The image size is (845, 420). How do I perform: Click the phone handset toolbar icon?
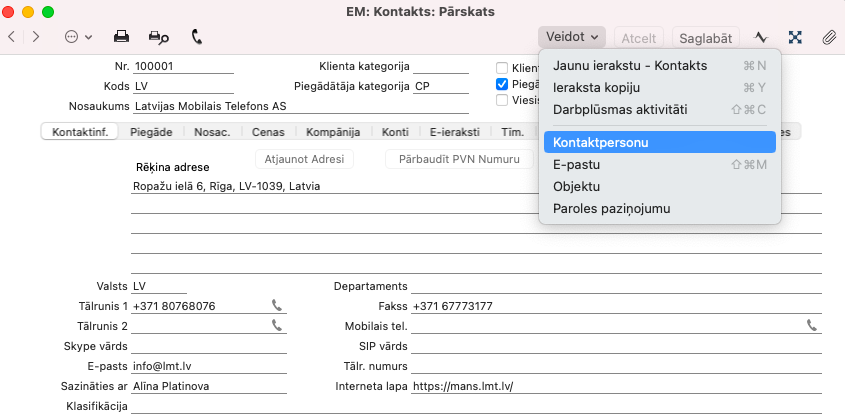(197, 37)
